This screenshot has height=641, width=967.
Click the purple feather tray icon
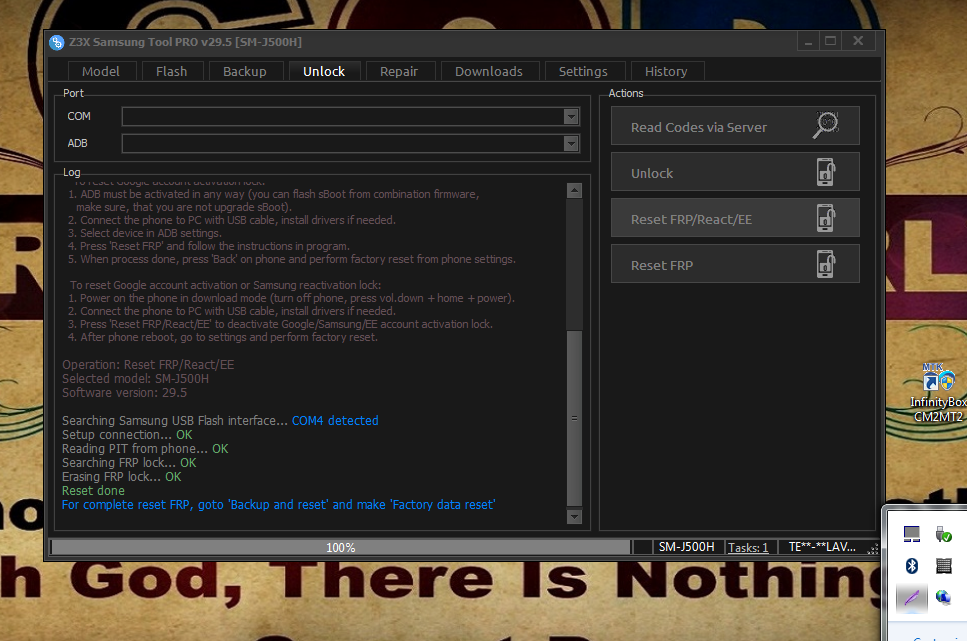(911, 597)
